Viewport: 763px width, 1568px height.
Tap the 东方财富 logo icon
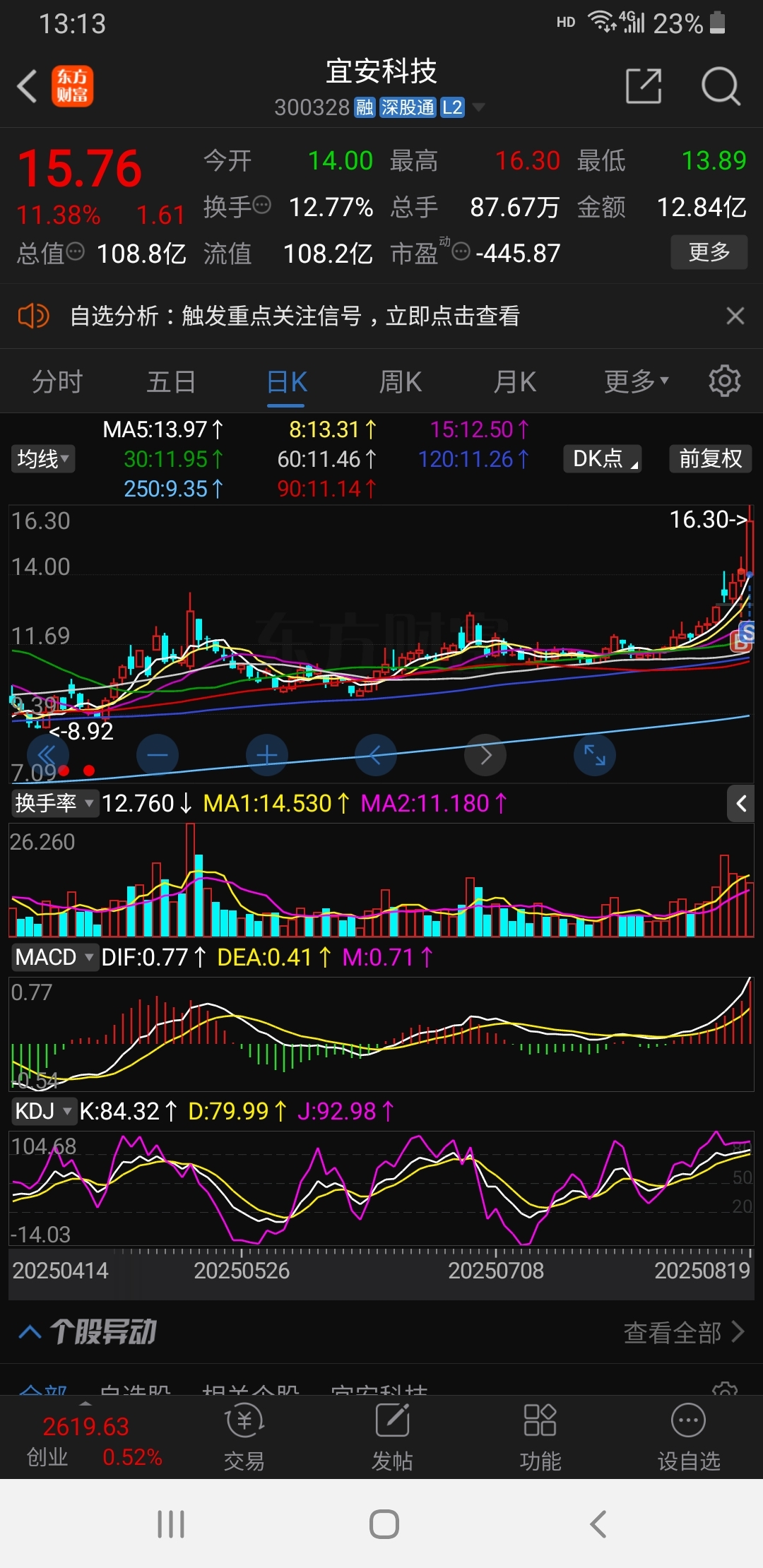[x=72, y=86]
